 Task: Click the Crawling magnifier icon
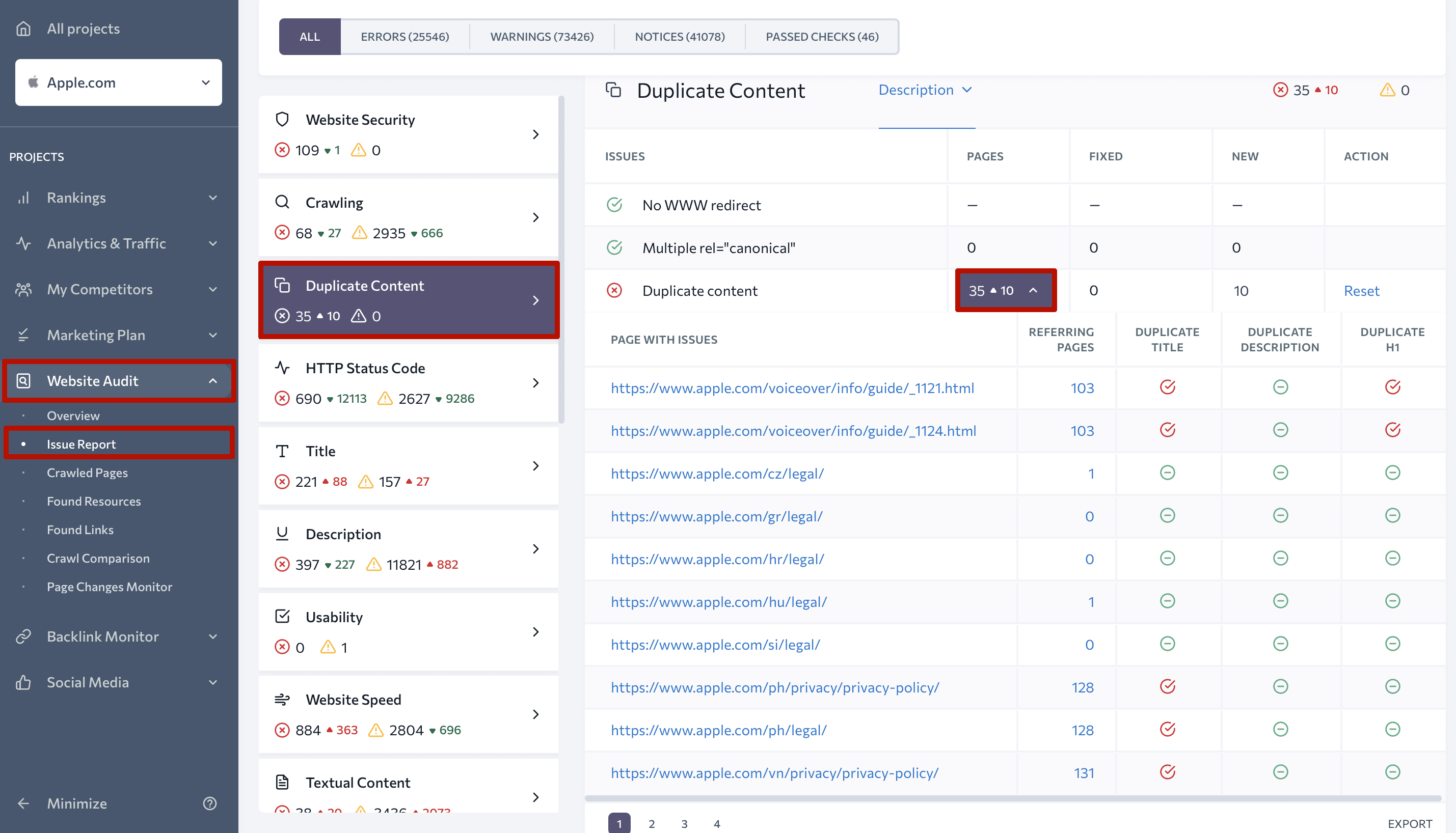click(282, 203)
